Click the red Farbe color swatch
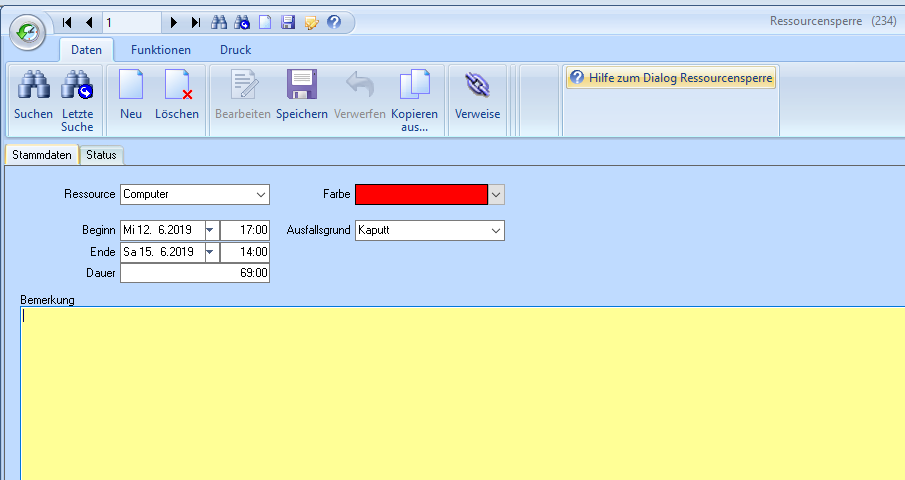The image size is (905, 480). tap(421, 194)
